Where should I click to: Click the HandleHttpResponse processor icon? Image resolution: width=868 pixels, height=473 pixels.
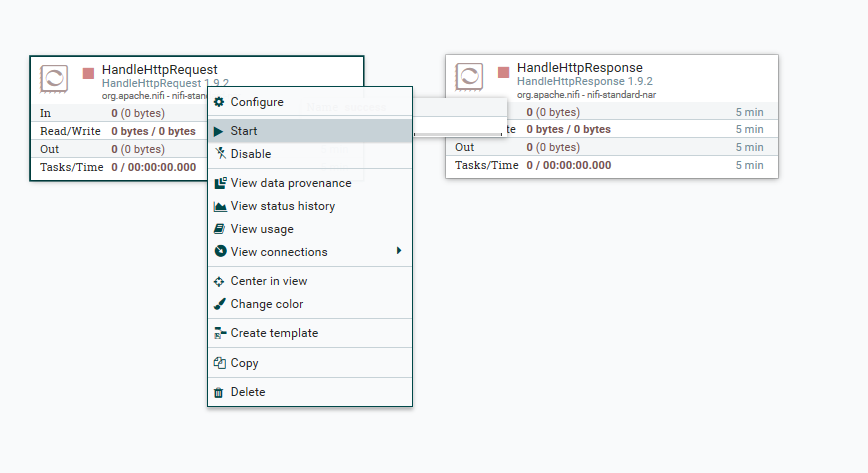[469, 76]
